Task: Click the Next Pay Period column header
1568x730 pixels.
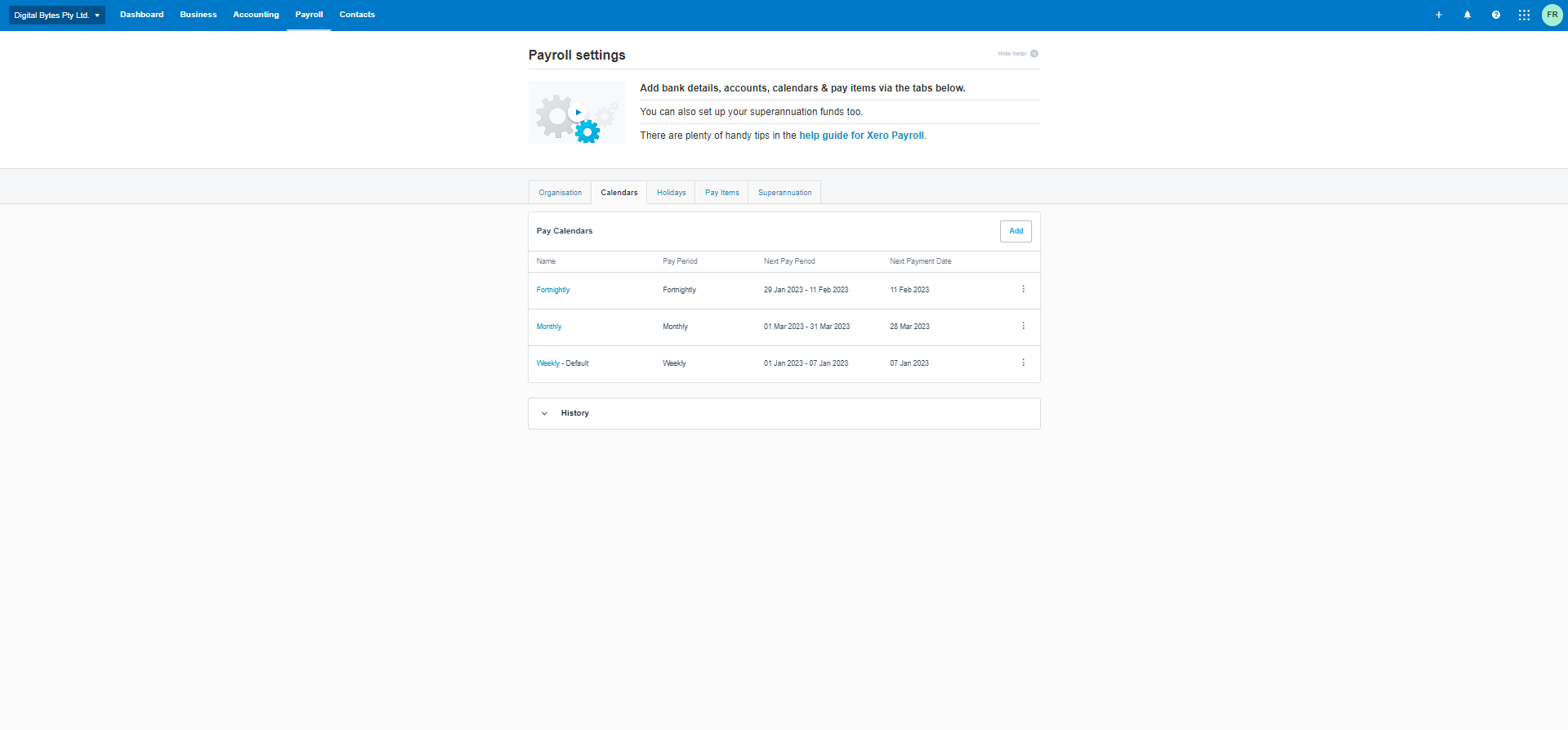Action: pos(789,261)
